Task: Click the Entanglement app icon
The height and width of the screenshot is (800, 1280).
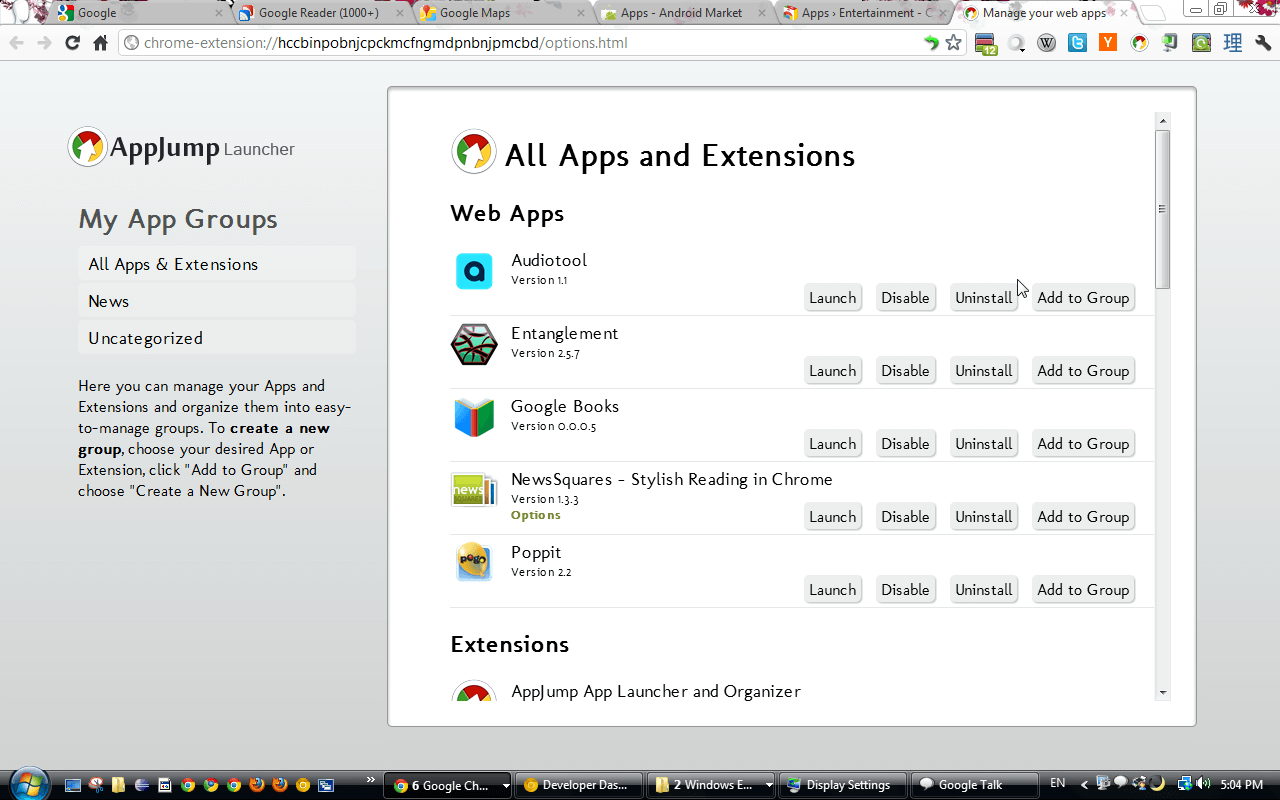Action: (x=474, y=344)
